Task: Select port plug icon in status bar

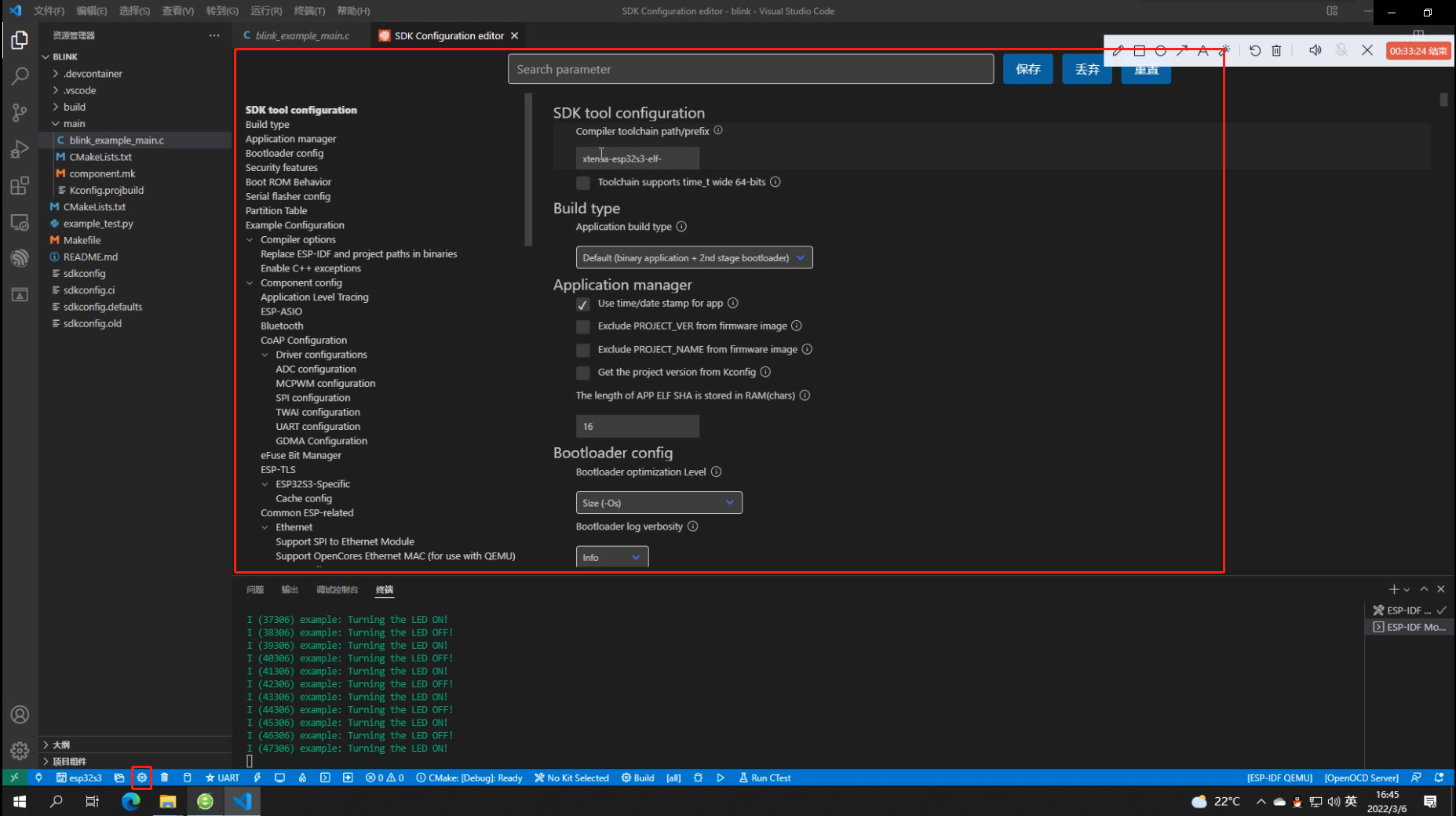Action: pos(38,778)
